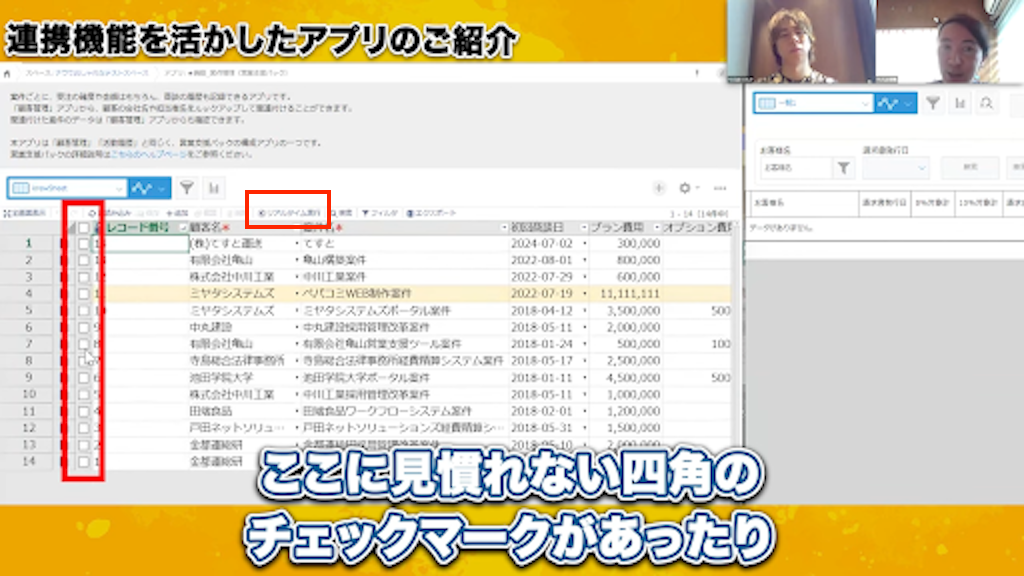Click the webcam video thumbnail at top right
Screen dimensions: 1024x576
point(875,42)
